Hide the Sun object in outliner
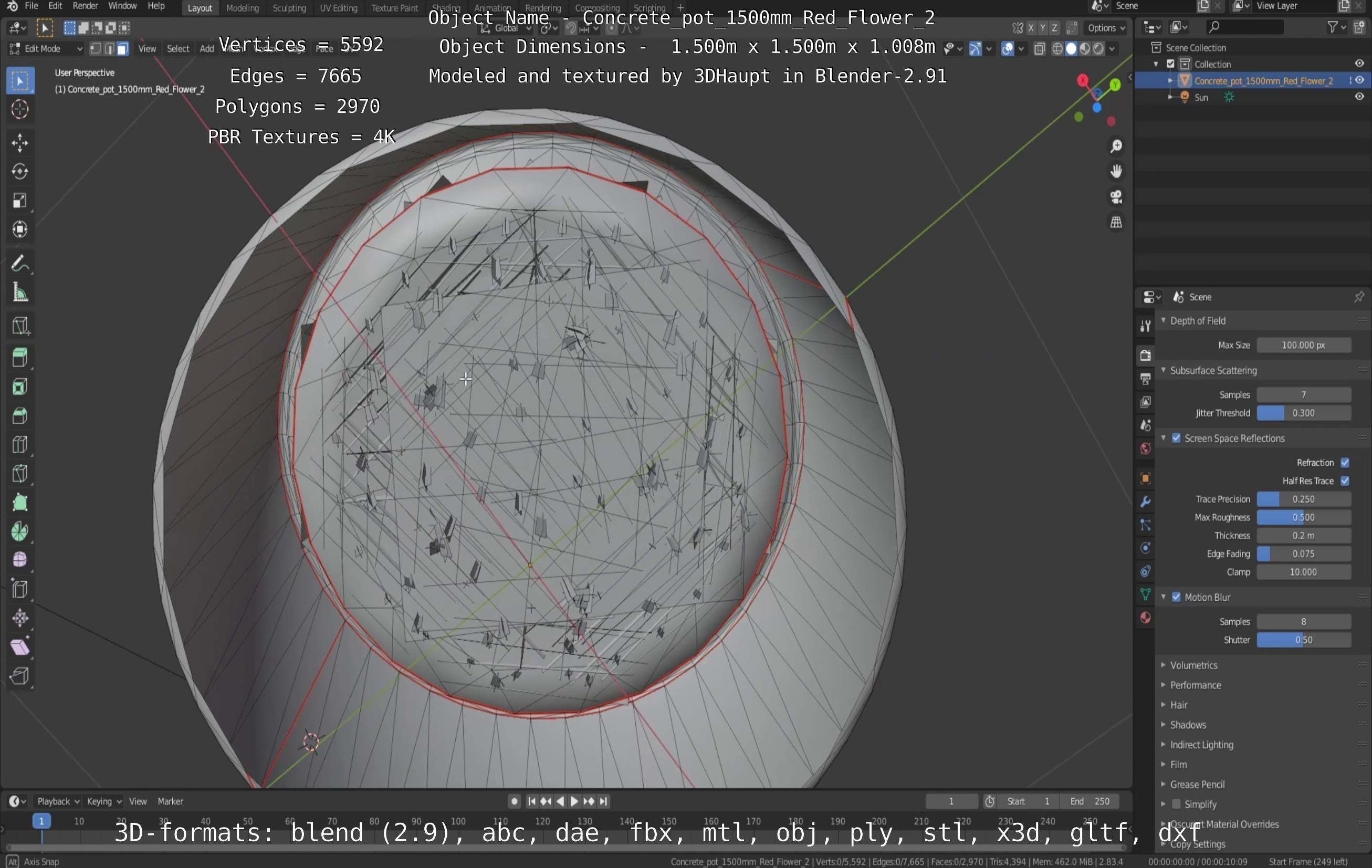Screen dimensions: 1372x868 pos(1359,97)
